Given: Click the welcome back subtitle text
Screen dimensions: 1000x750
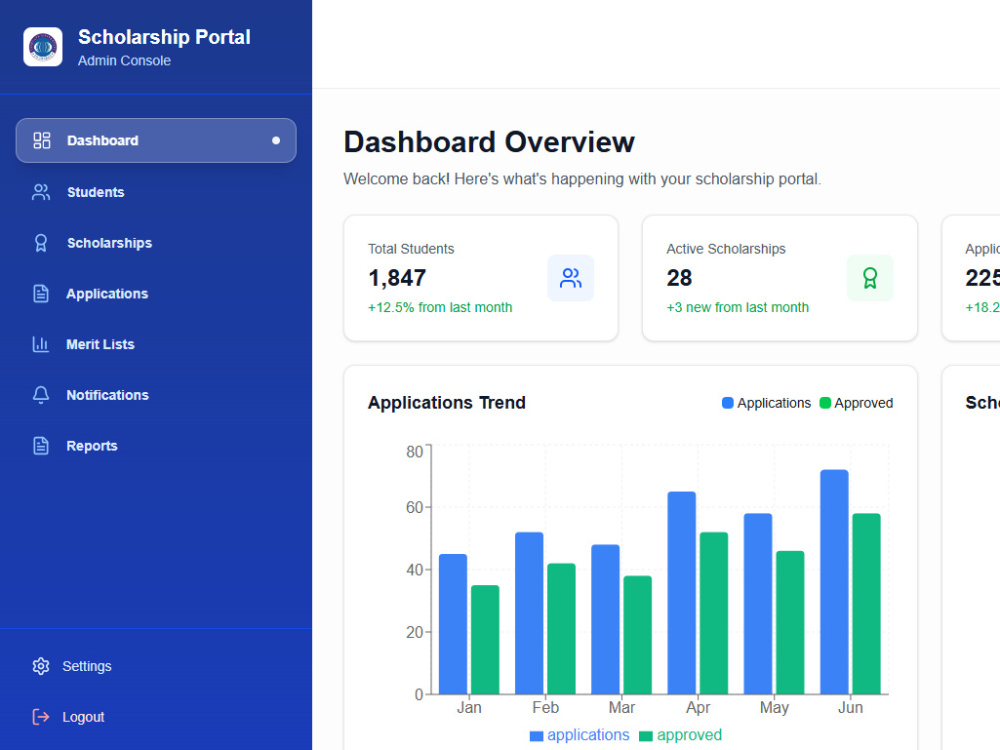Looking at the screenshot, I should click(x=582, y=179).
